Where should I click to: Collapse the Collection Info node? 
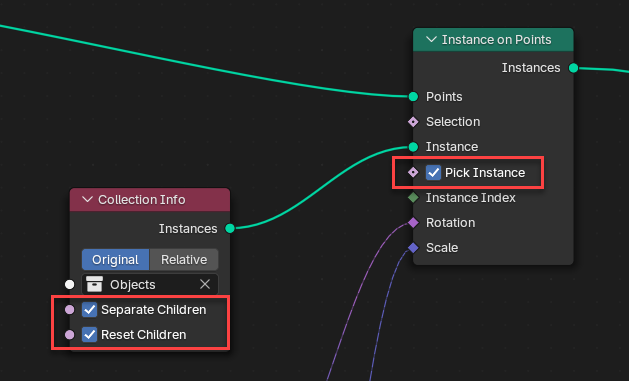tap(87, 199)
